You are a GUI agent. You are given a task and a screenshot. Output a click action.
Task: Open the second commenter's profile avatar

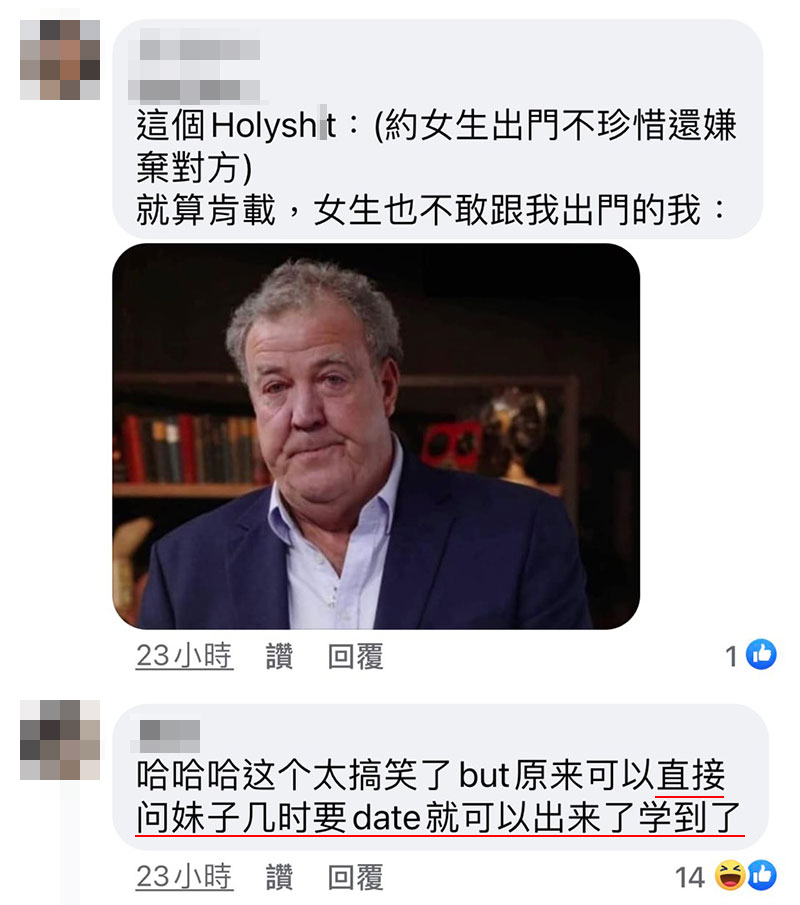(60, 740)
